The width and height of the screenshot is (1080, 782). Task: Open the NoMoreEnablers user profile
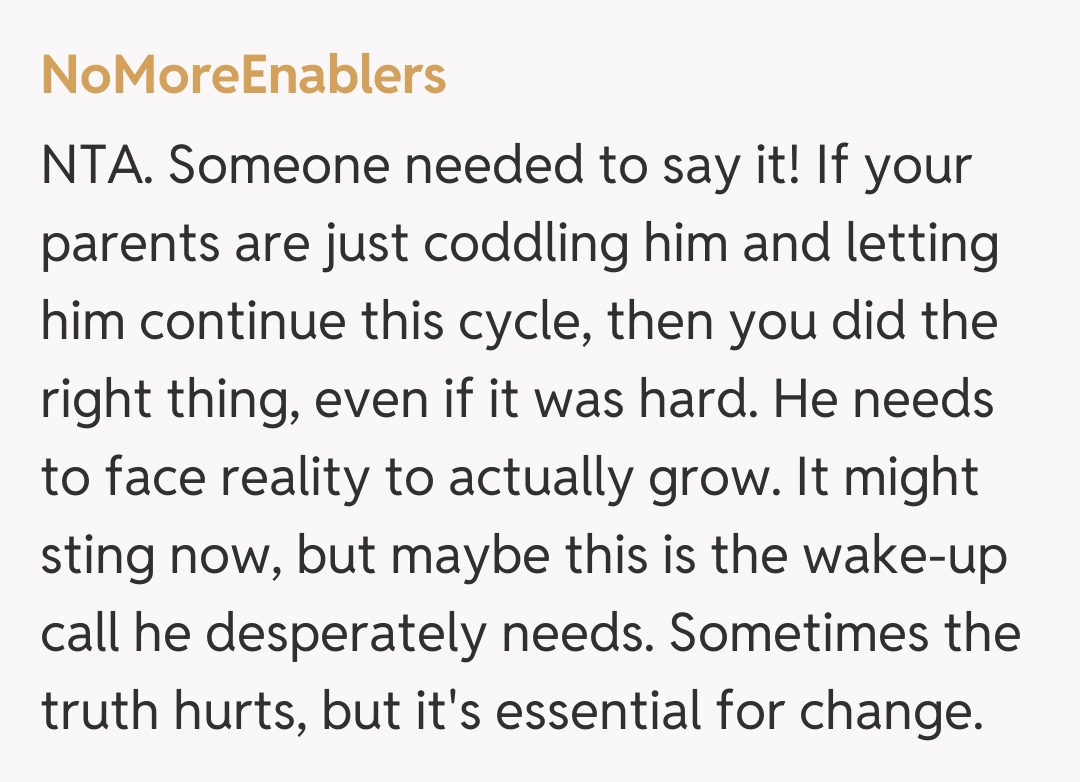coord(243,76)
